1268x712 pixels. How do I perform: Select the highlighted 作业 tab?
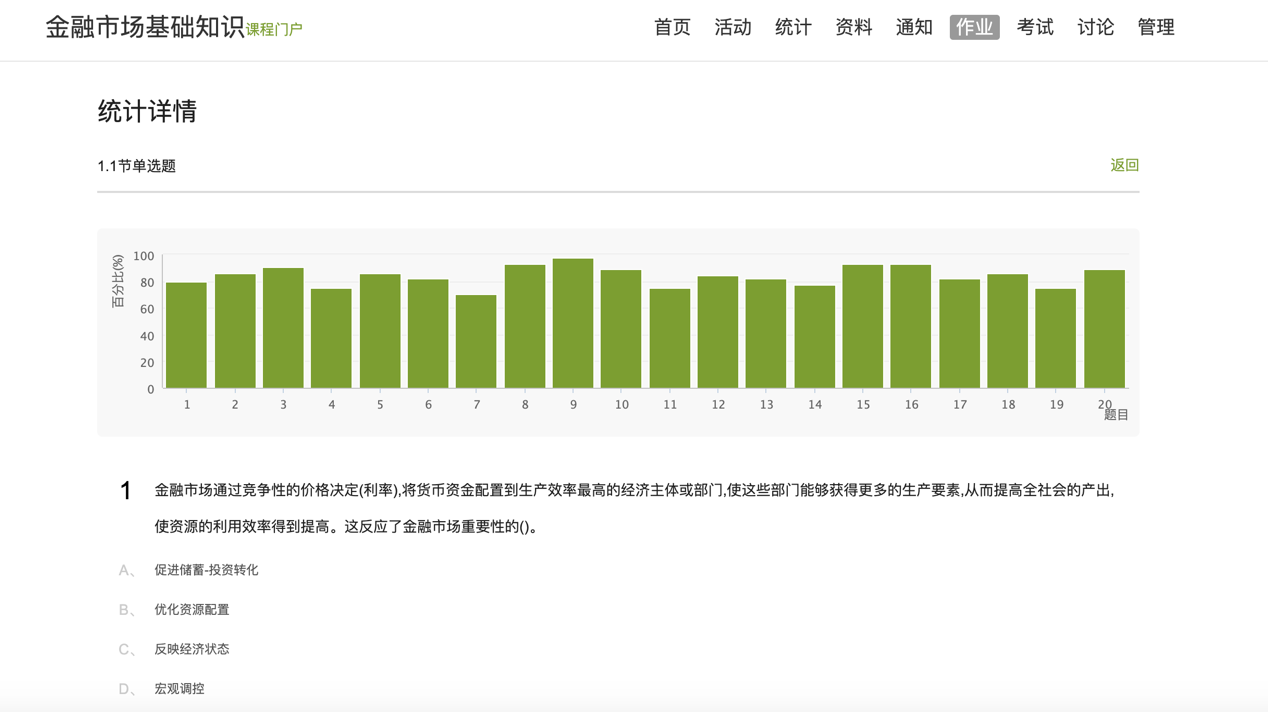coord(974,28)
